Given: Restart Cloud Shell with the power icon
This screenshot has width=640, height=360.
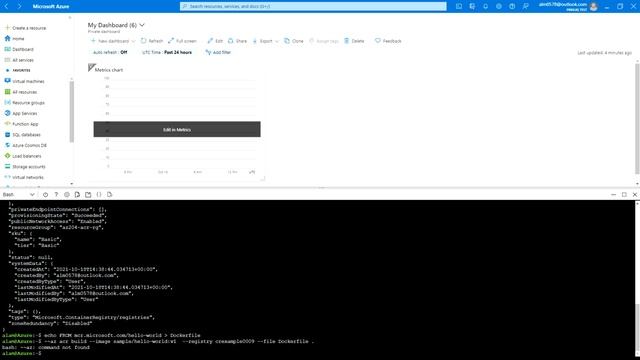Looking at the screenshot, I should tap(45, 195).
